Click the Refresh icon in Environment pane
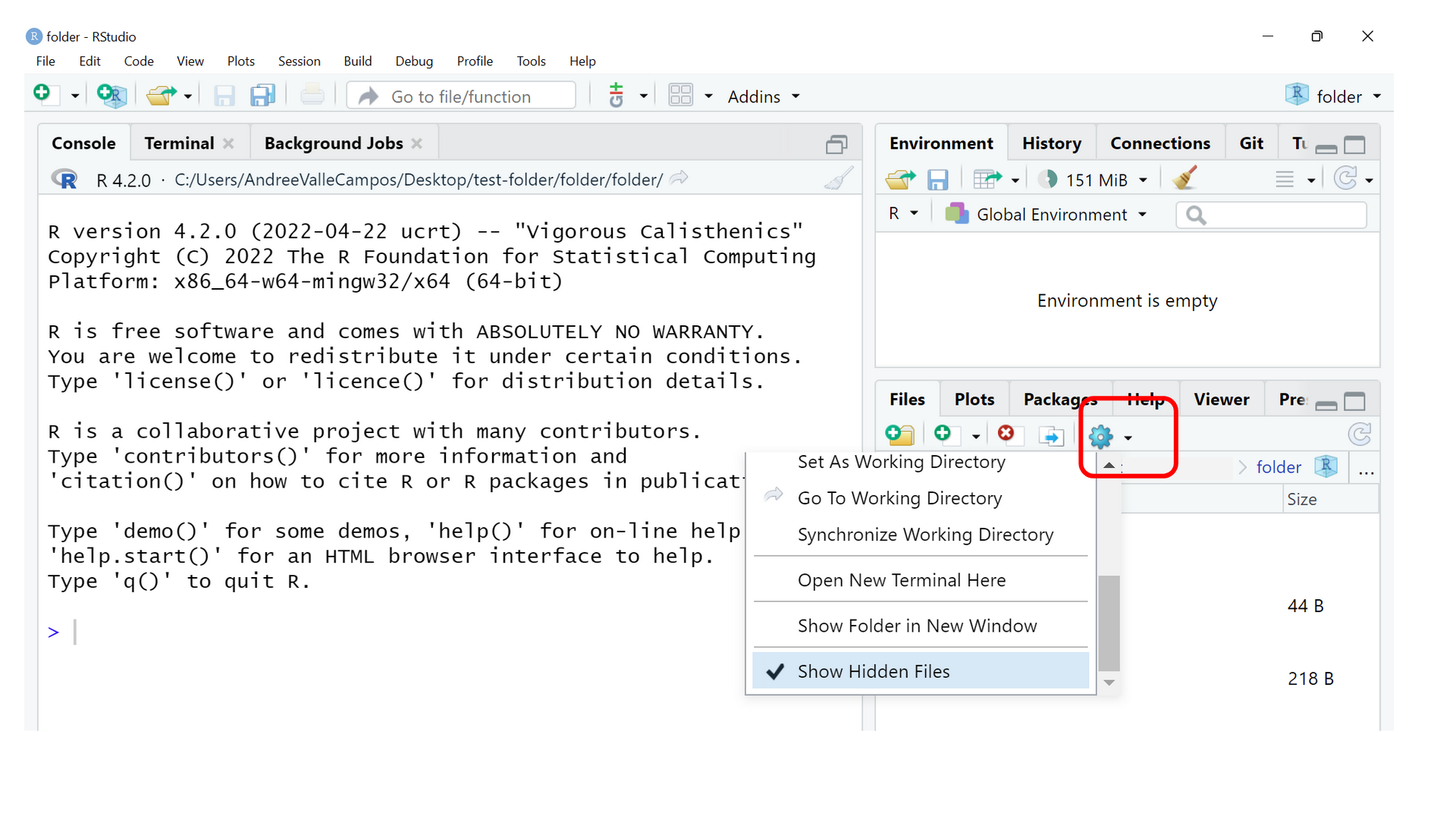Viewport: 1456px width, 819px height. [x=1345, y=178]
